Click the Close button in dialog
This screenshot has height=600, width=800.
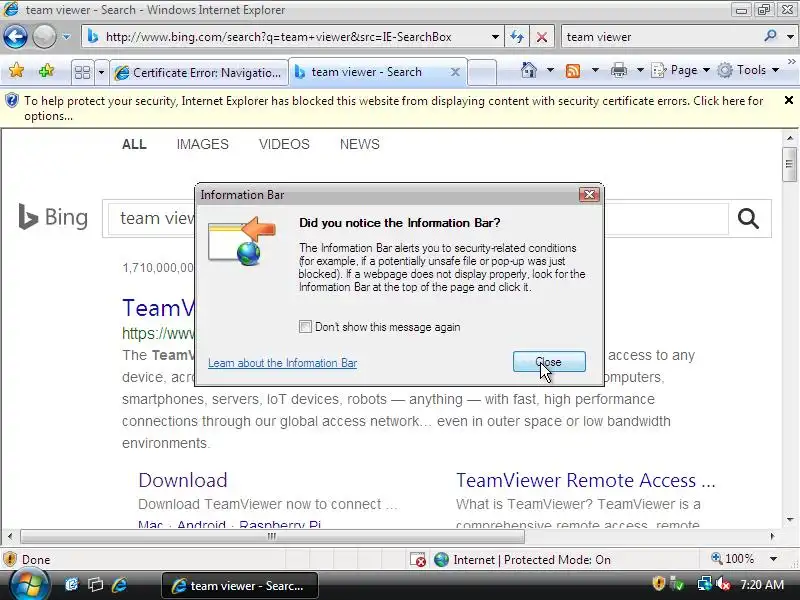click(549, 362)
